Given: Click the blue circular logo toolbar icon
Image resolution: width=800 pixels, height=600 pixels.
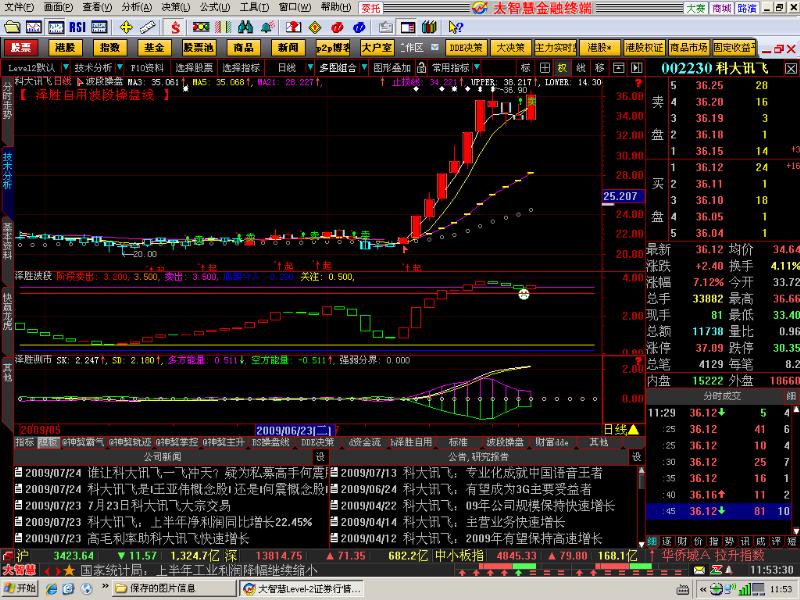Looking at the screenshot, I should coord(359,27).
